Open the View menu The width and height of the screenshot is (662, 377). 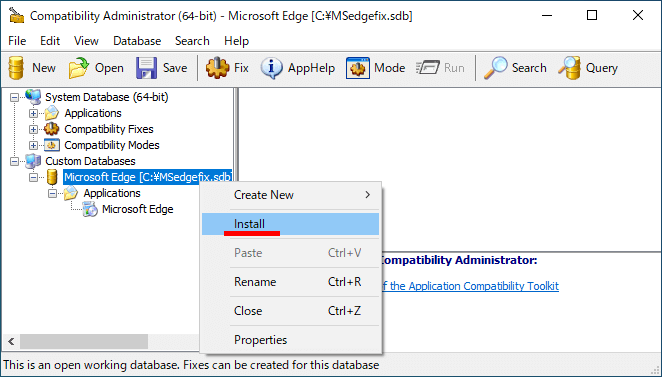point(86,41)
